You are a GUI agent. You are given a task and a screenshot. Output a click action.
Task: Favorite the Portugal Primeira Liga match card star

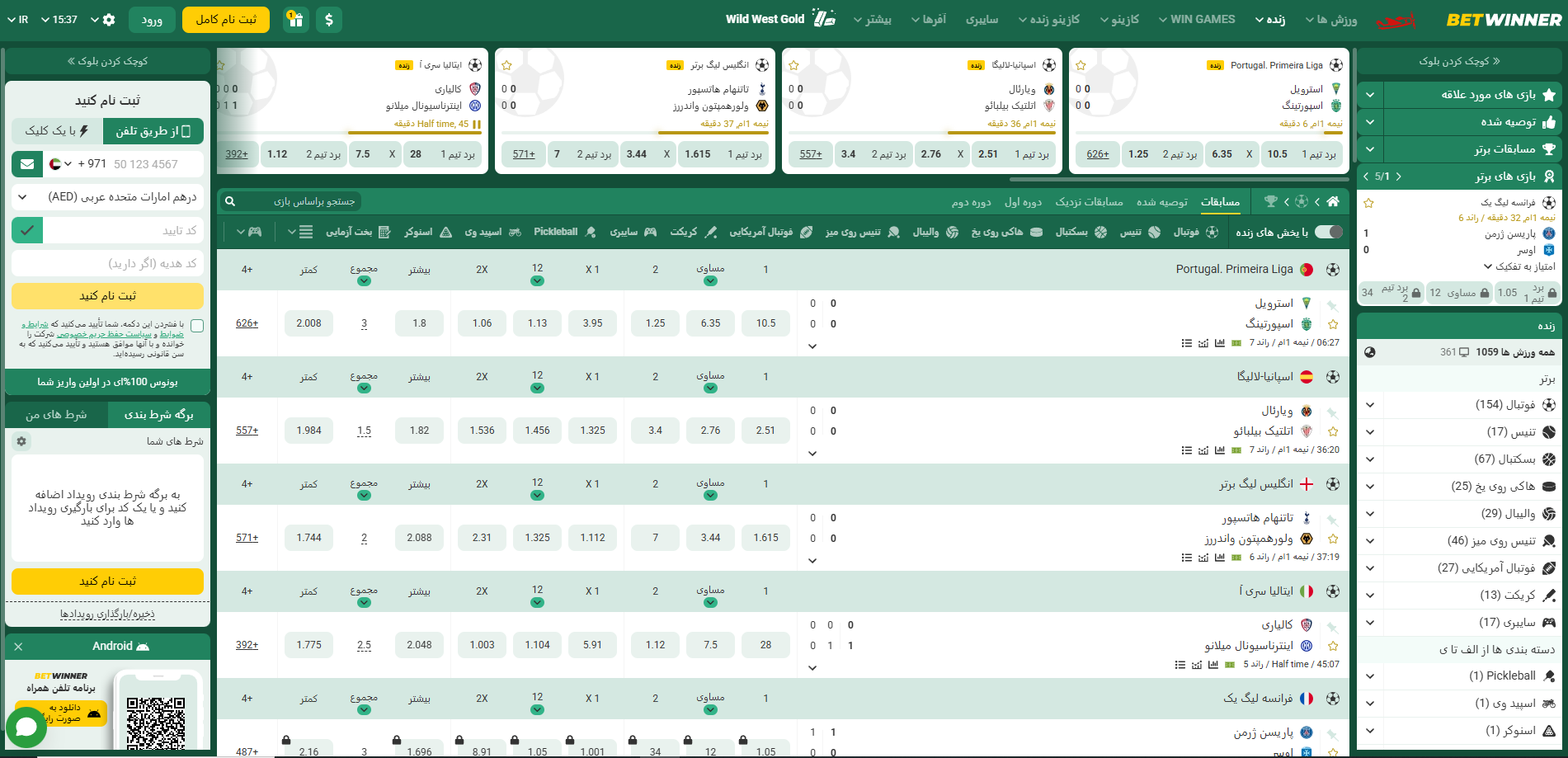pos(1081,65)
